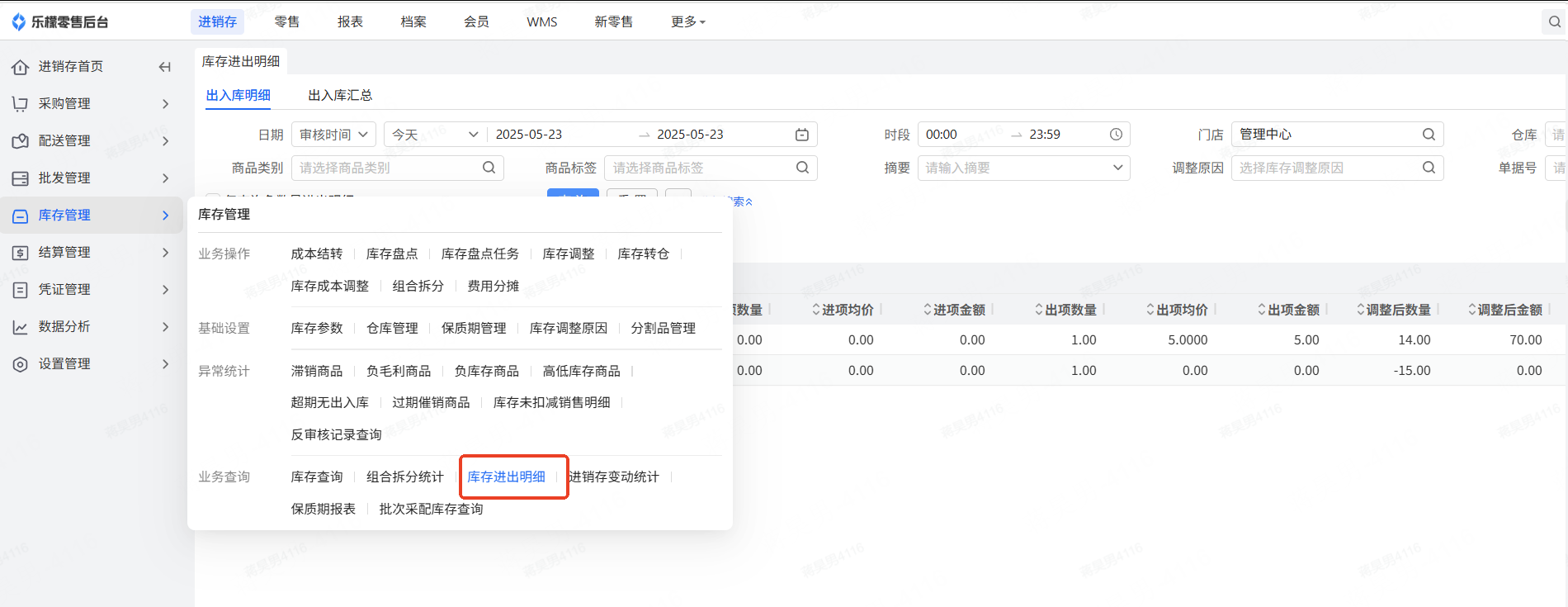This screenshot has width=1568, height=607.
Task: Go to 会员 in top navigation
Action: (476, 22)
